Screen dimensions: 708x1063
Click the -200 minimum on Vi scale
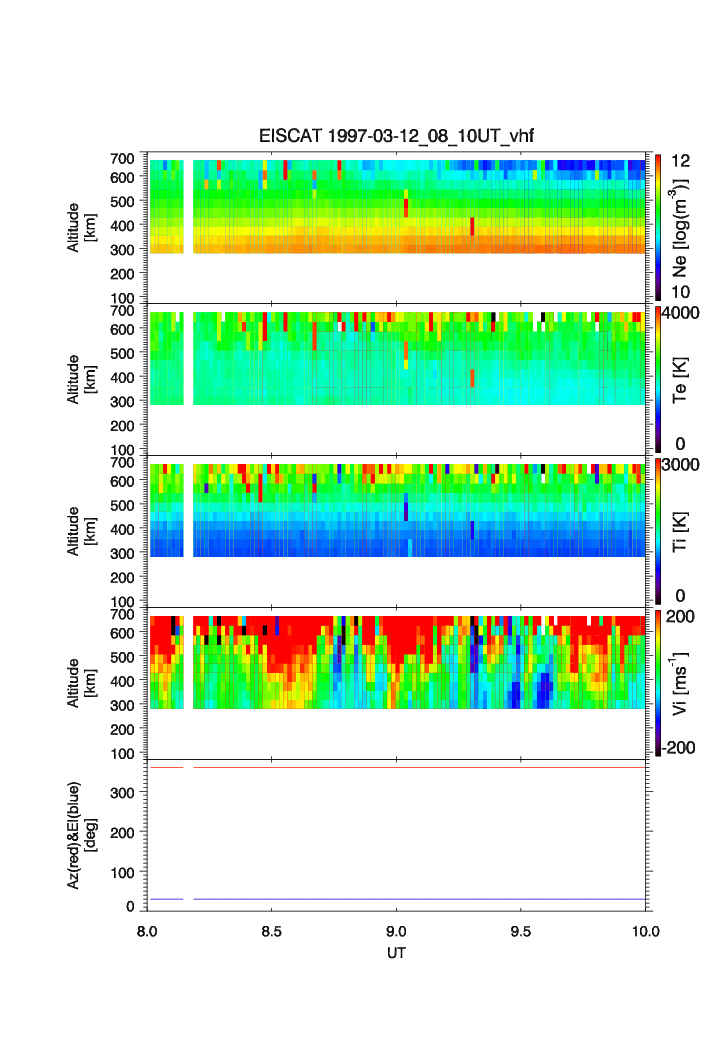(x=679, y=748)
